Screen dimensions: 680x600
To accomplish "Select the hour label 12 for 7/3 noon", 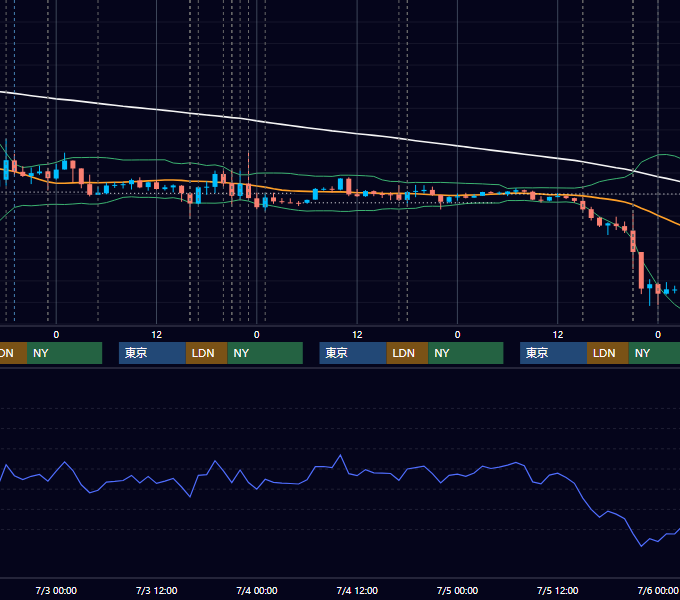I will (157, 335).
